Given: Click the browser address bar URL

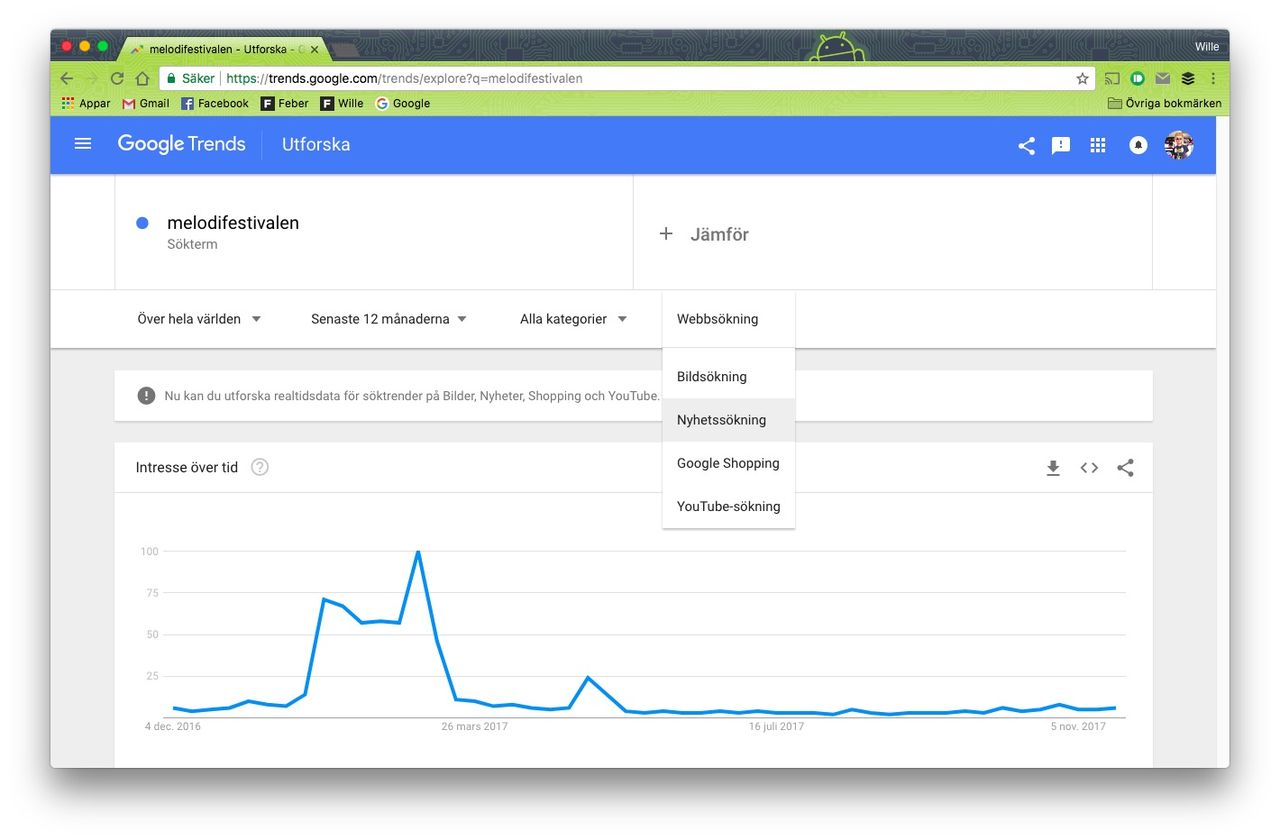Looking at the screenshot, I should coord(404,78).
